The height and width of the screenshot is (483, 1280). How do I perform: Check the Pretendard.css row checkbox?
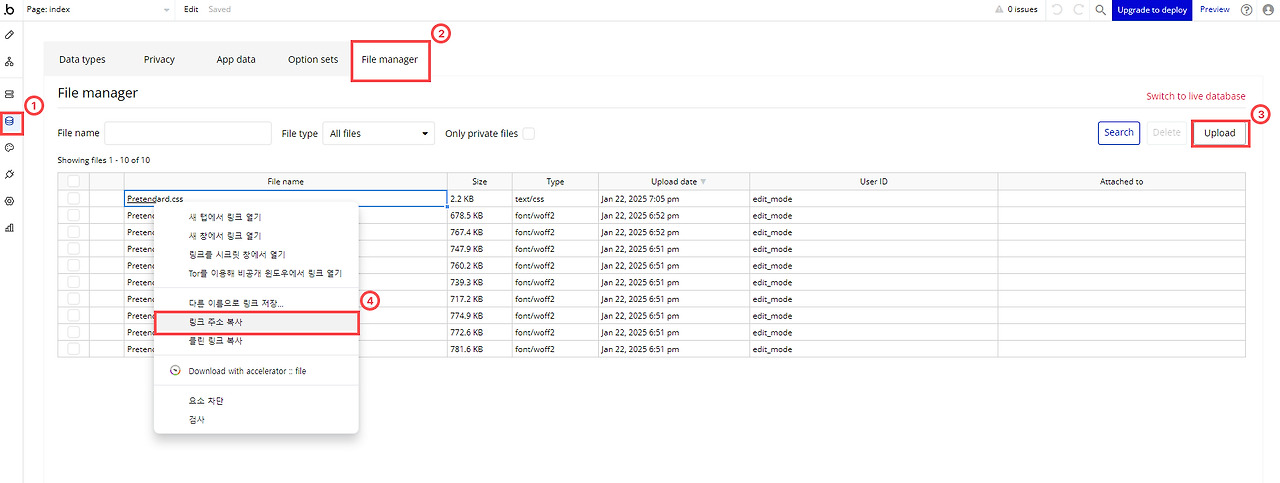[x=73, y=198]
